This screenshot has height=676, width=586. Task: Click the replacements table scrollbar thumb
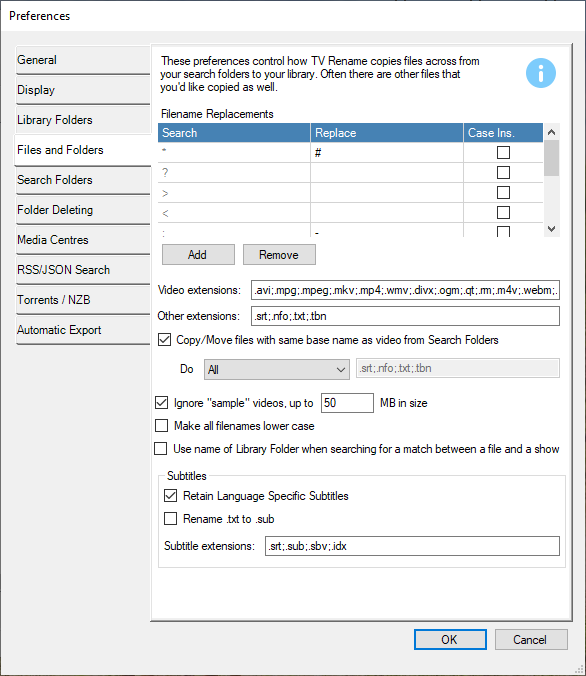click(x=552, y=158)
